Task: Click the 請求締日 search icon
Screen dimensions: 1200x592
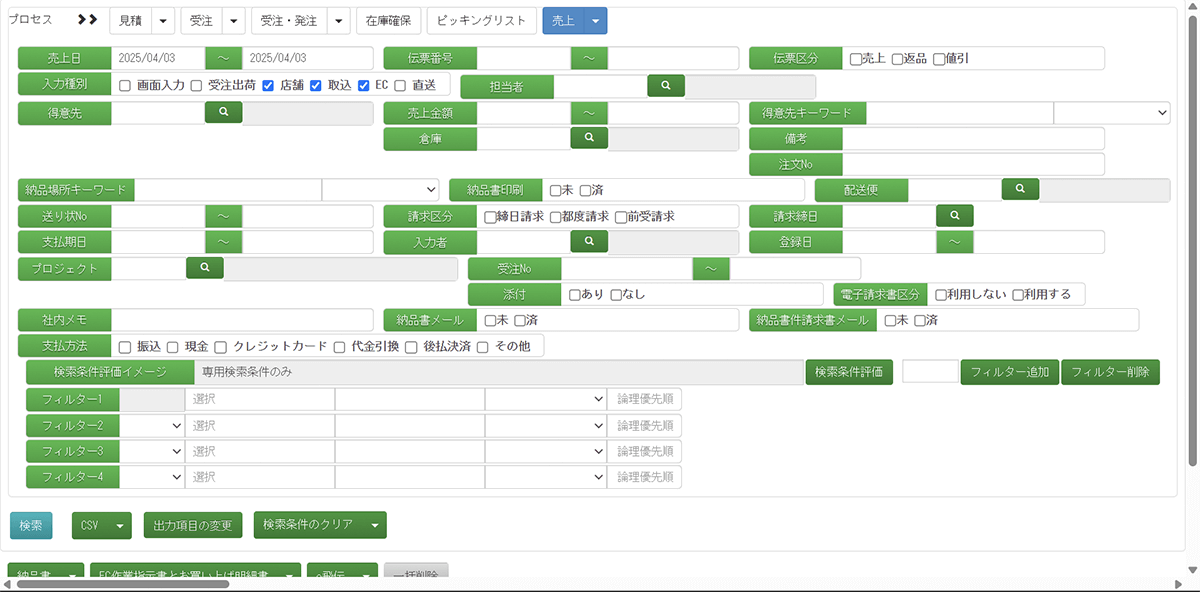Action: click(954, 215)
